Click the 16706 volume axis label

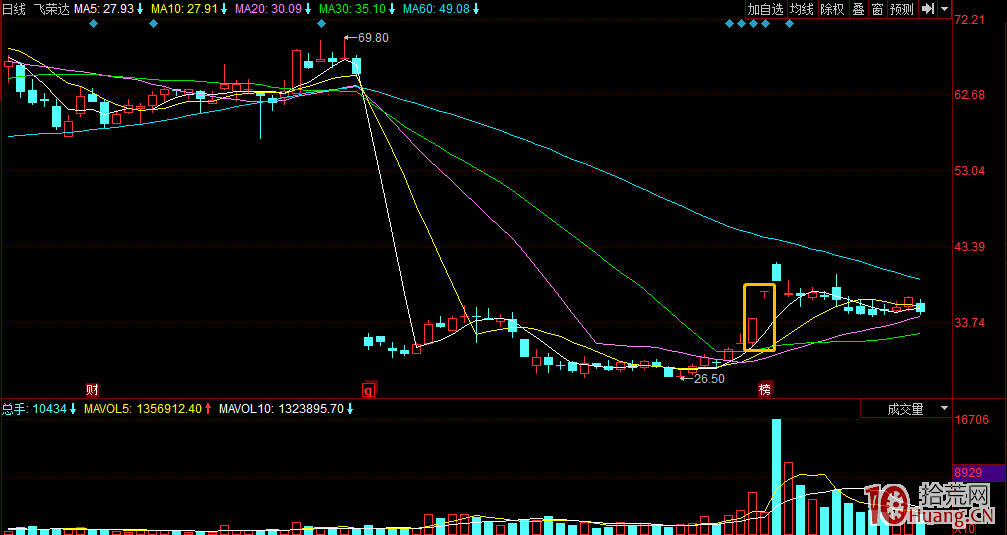(x=971, y=420)
